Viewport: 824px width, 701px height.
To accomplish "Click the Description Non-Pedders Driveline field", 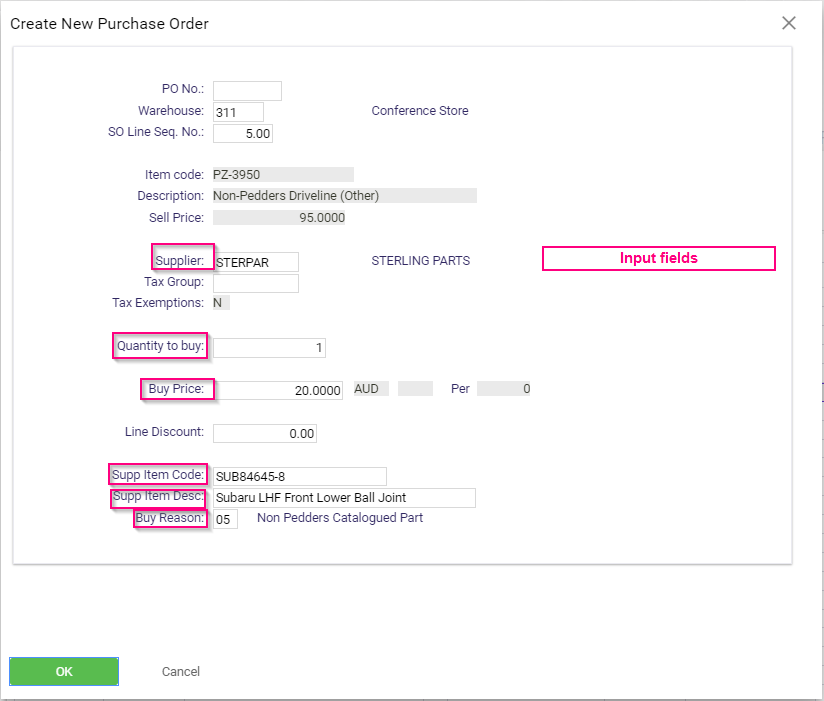I will coord(345,195).
